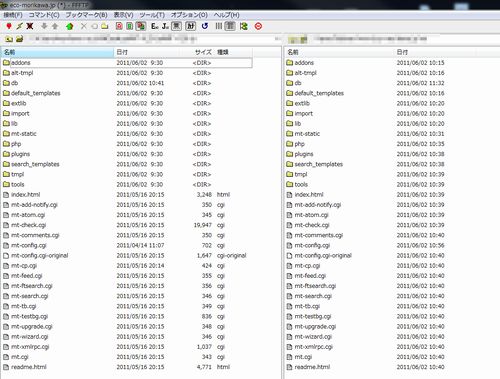The width and height of the screenshot is (500, 379).
Task: Go up one folder in remote pane
Action: [x=293, y=40]
